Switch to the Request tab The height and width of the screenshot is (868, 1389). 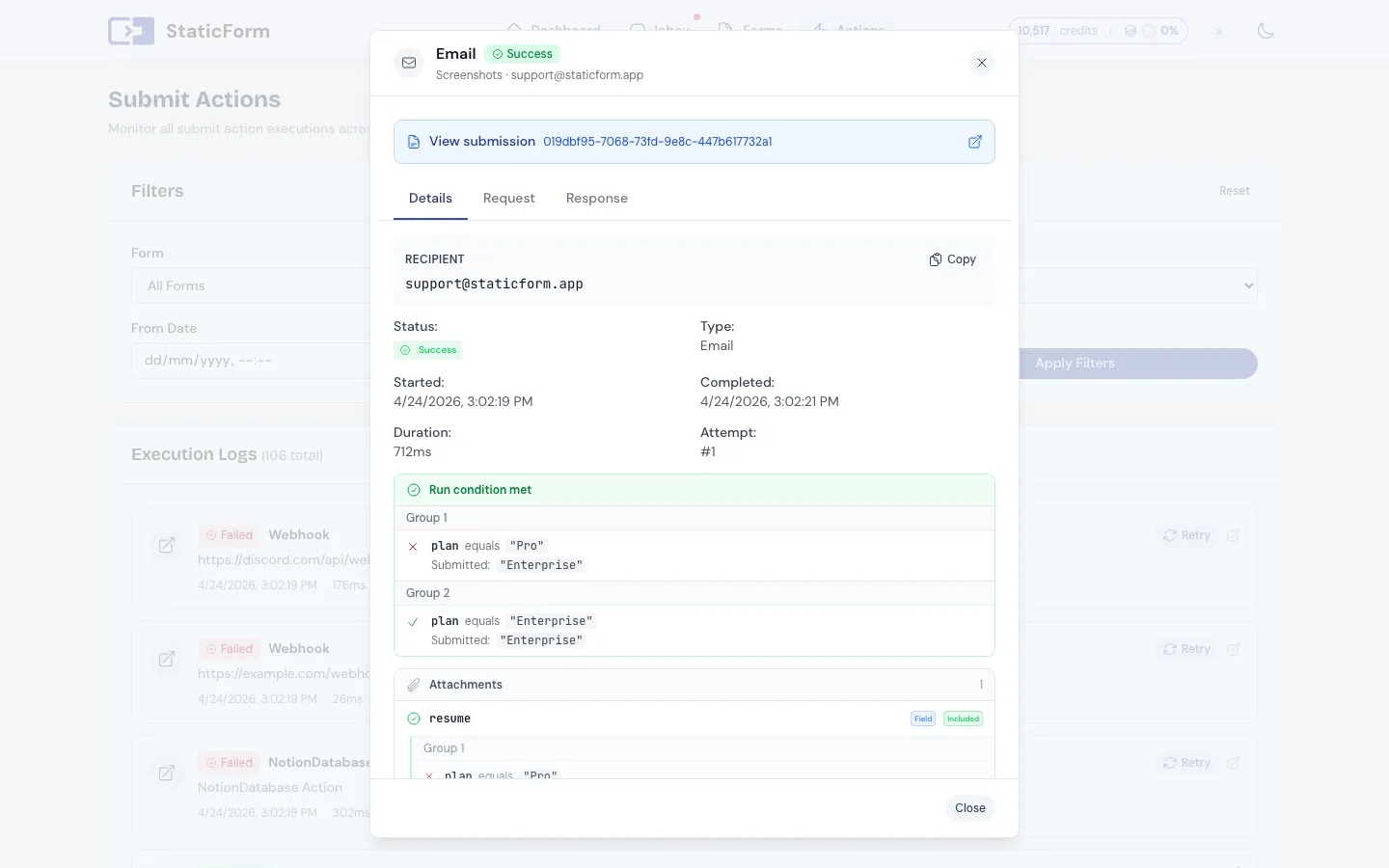pyautogui.click(x=509, y=199)
